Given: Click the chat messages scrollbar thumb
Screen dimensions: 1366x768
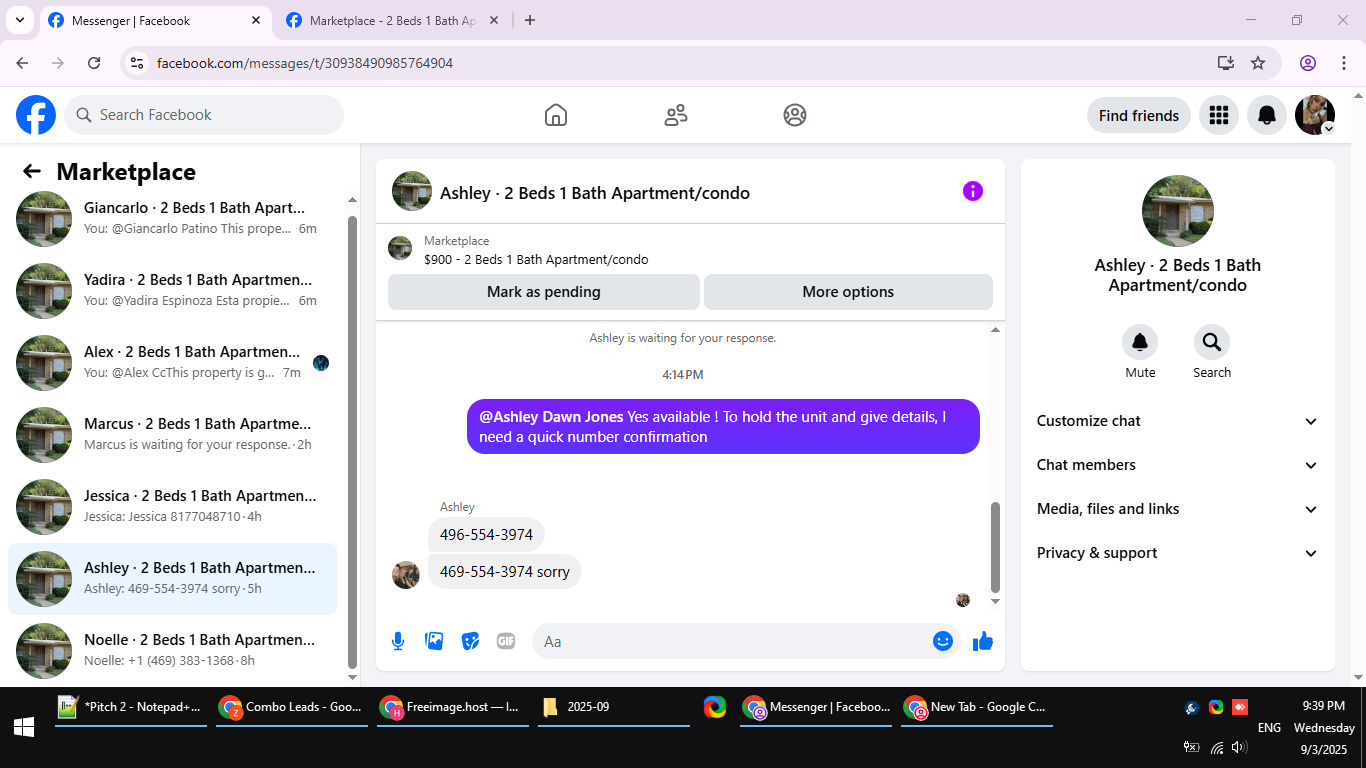Looking at the screenshot, I should [x=995, y=547].
